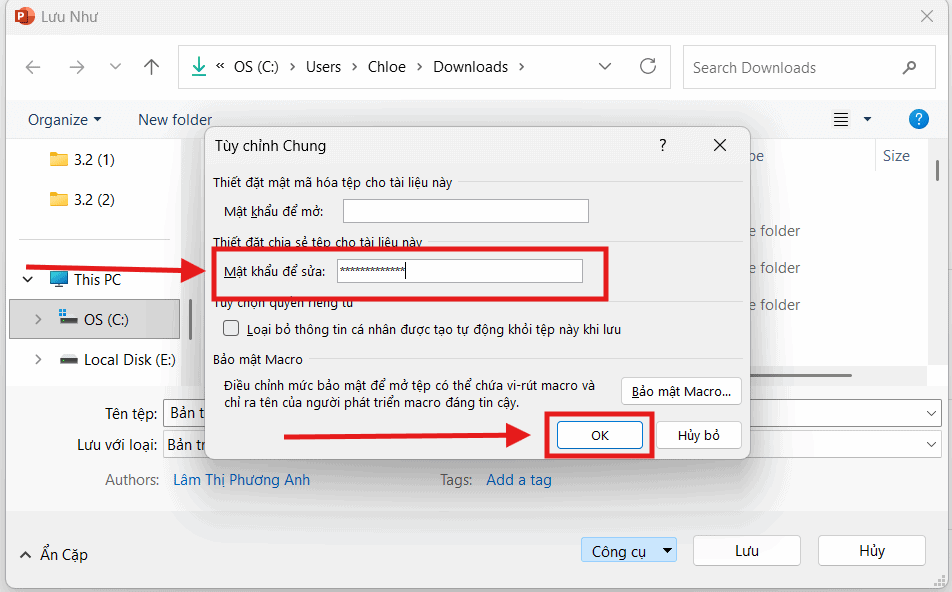
Task: Go up one folder level with the up arrow
Action: click(151, 67)
